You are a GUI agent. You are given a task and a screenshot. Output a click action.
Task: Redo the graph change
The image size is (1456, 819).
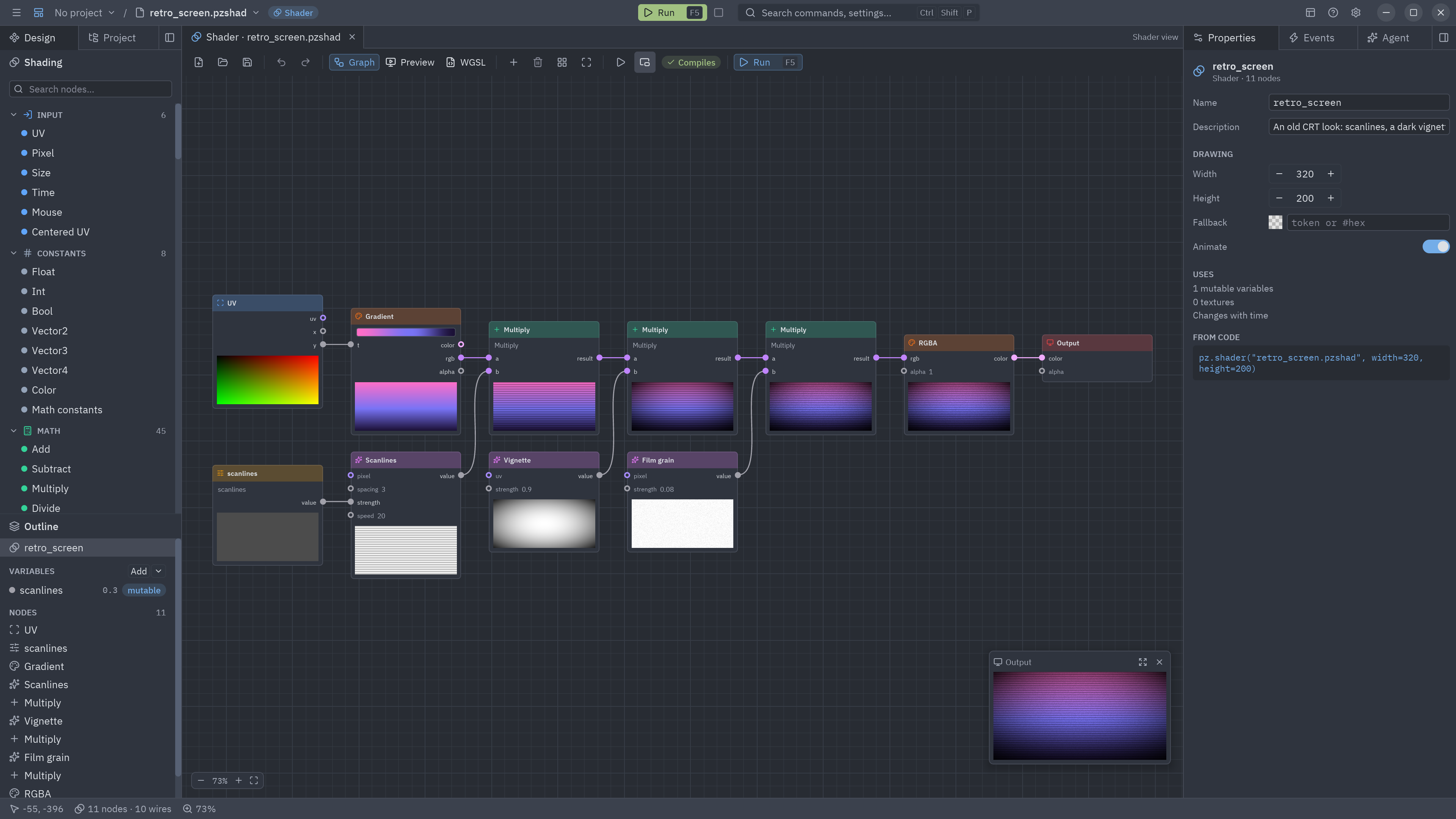[305, 62]
